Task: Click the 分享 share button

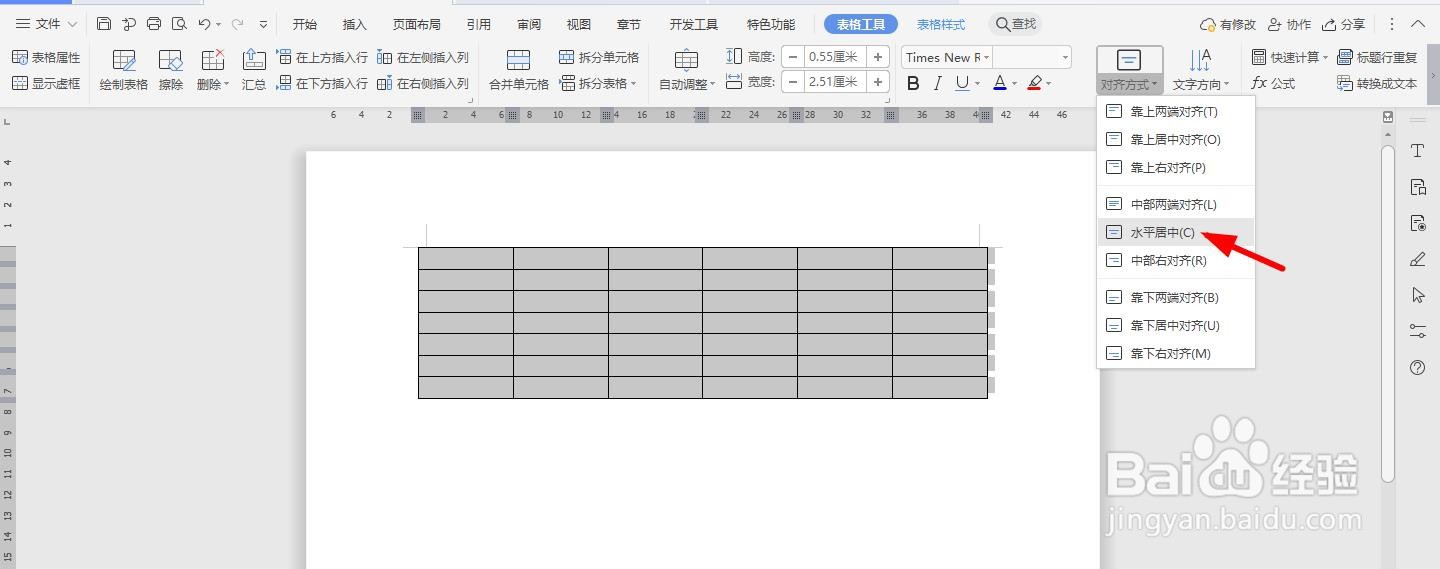Action: tap(1343, 24)
